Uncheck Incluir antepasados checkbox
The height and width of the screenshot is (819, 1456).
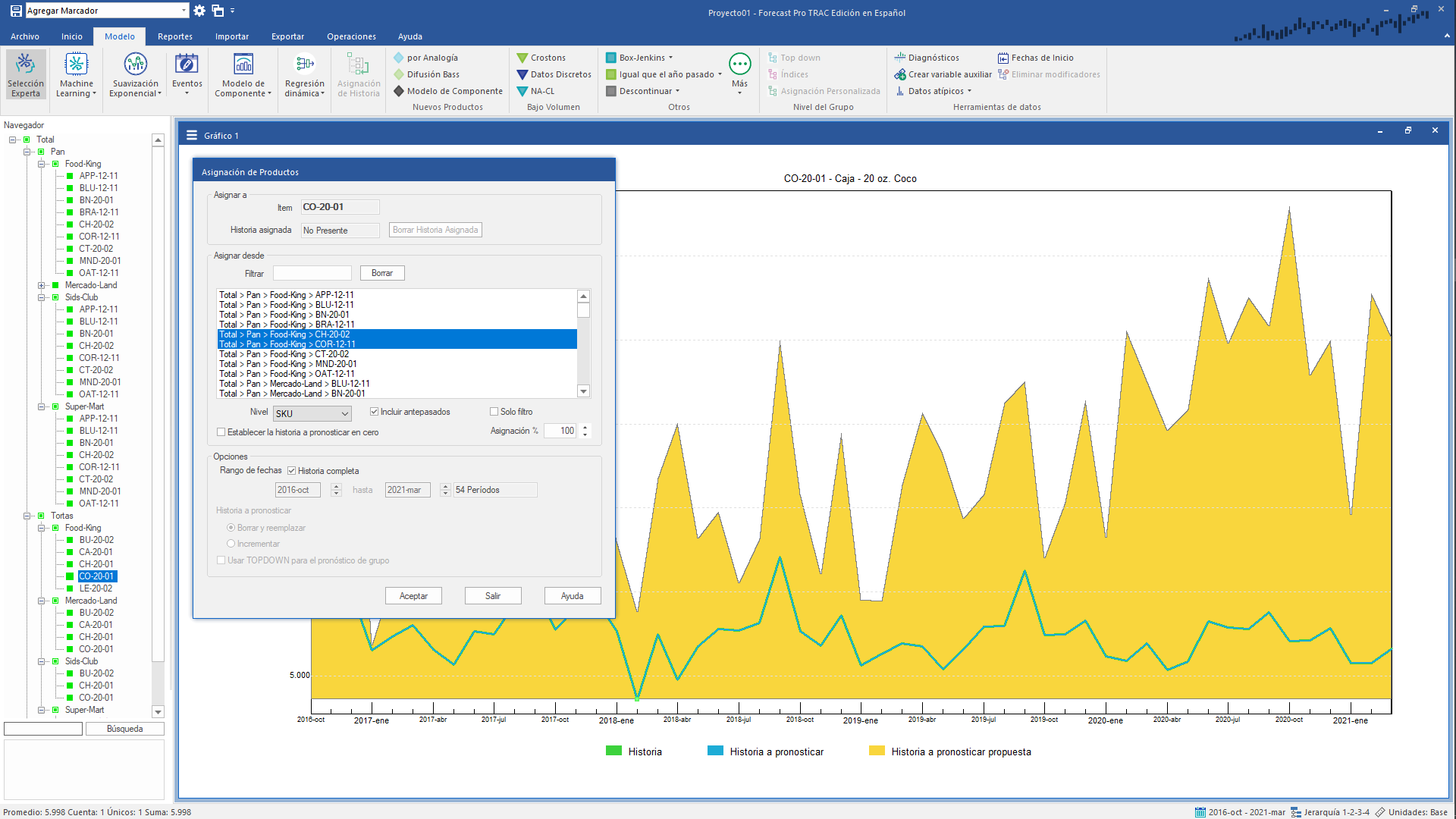click(x=374, y=412)
